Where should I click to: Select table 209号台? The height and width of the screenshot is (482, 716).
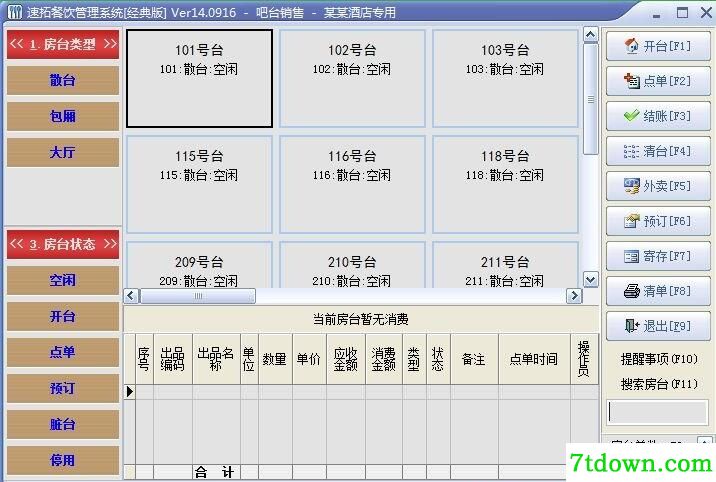click(x=199, y=265)
